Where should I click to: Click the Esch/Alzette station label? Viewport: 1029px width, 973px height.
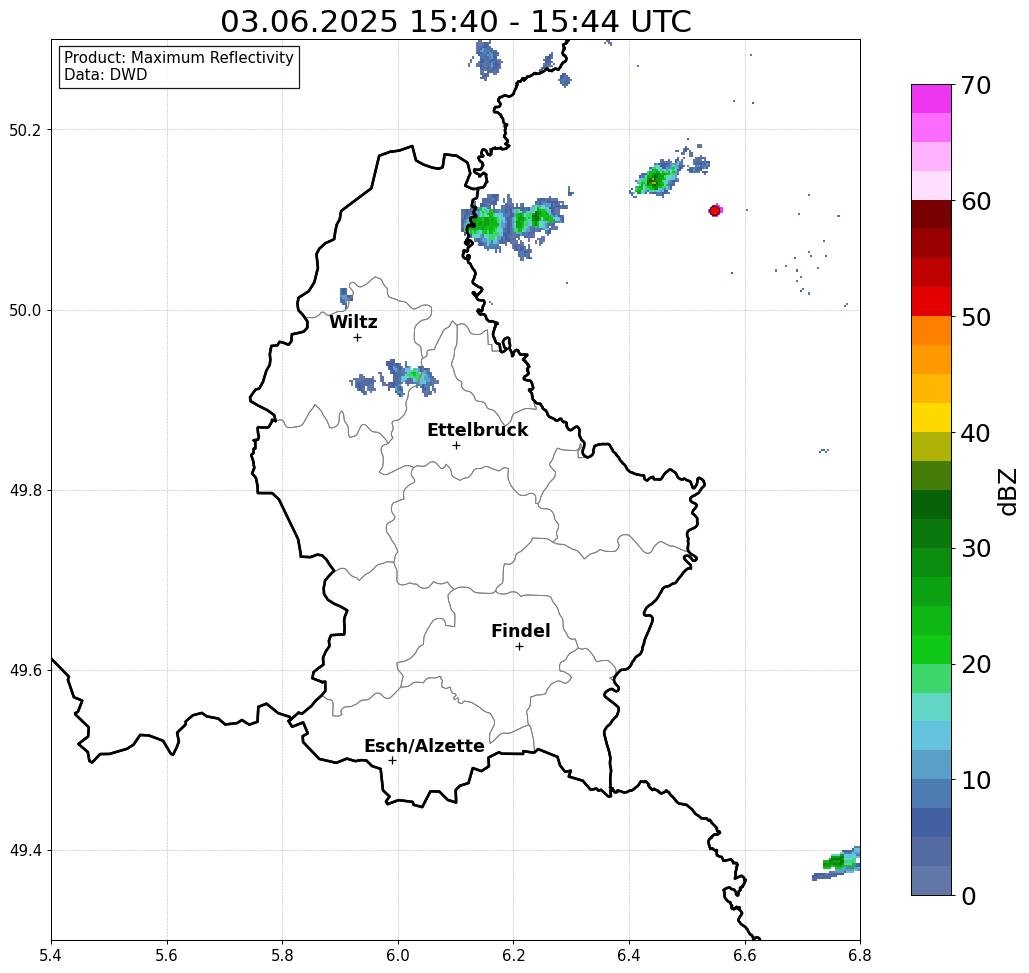(x=424, y=746)
